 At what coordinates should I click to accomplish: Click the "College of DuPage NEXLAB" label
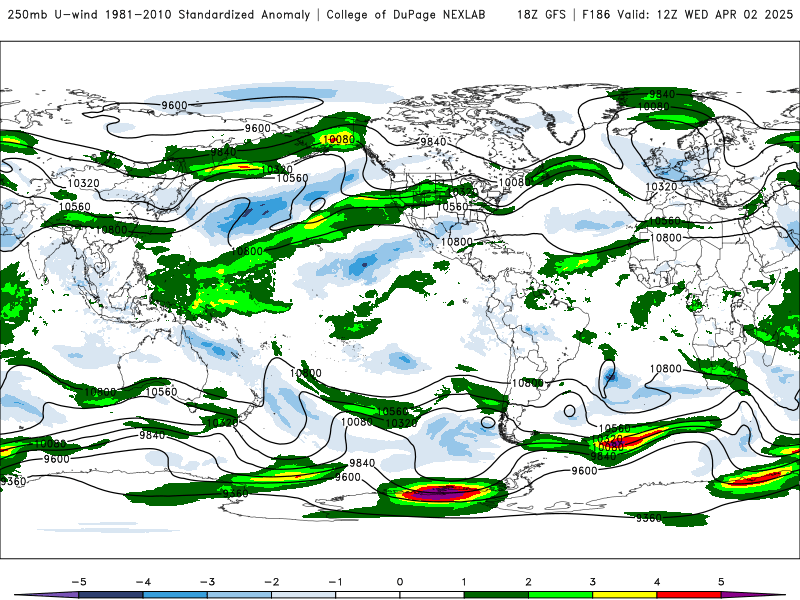406,14
